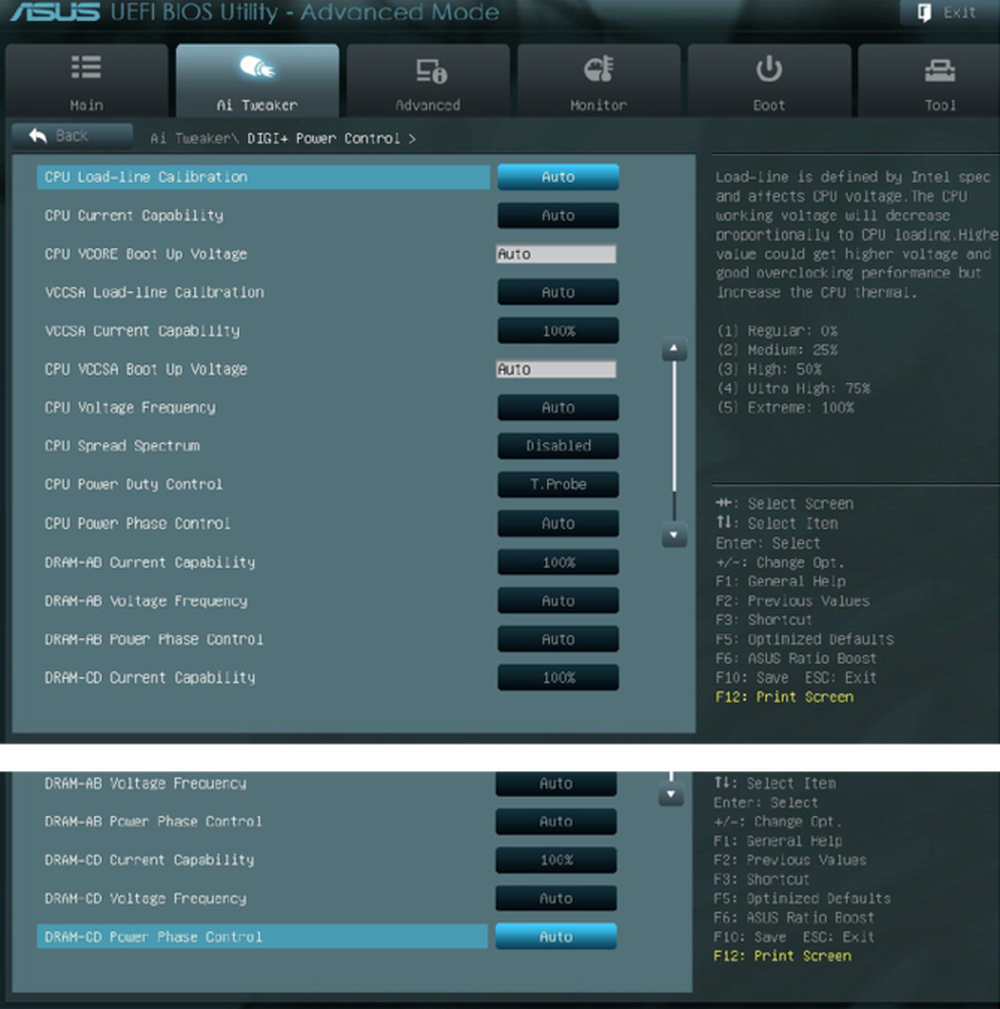Viewport: 1000px width, 1009px height.
Task: Click the Back button label
Action: point(71,136)
